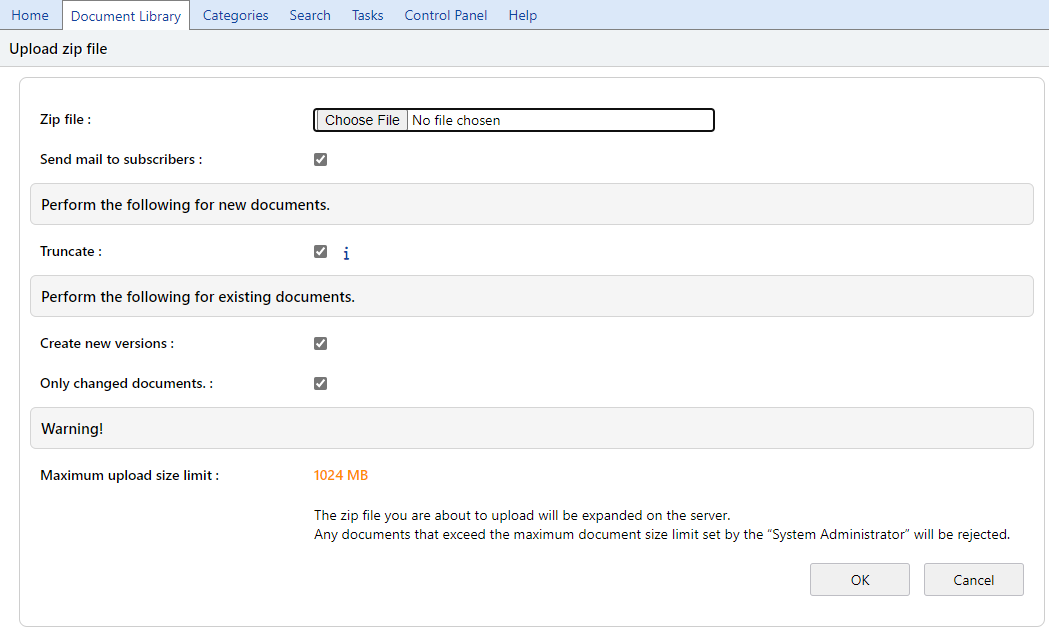Screen dimensions: 1049x629
Task: Uncheck the Send mail to subscribers box
Action: pyautogui.click(x=320, y=159)
